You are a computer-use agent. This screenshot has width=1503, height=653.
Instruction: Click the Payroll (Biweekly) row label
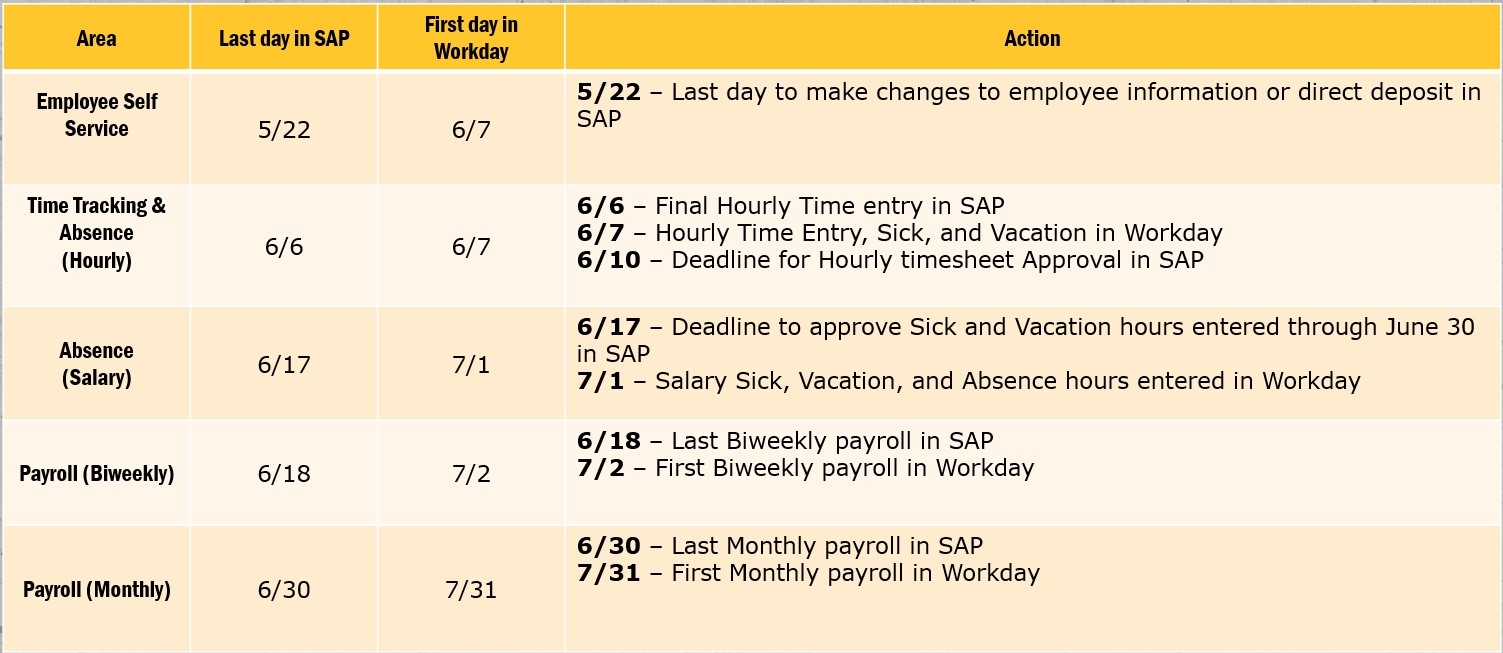96,473
